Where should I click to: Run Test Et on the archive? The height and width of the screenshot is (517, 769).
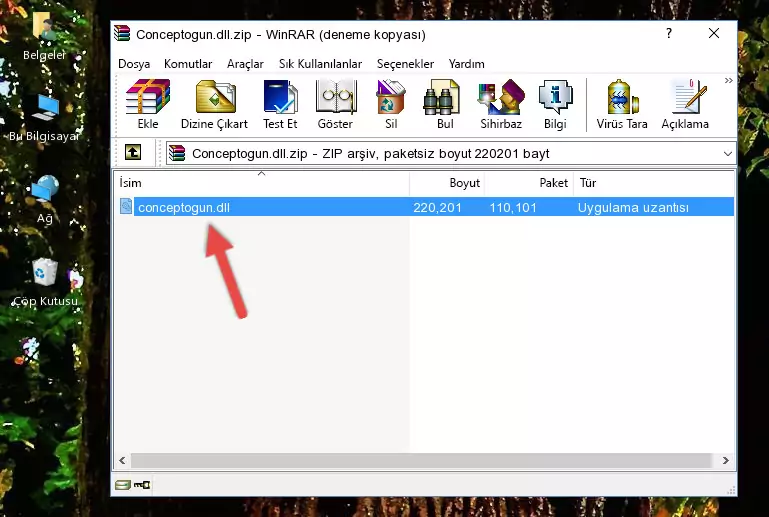click(280, 104)
